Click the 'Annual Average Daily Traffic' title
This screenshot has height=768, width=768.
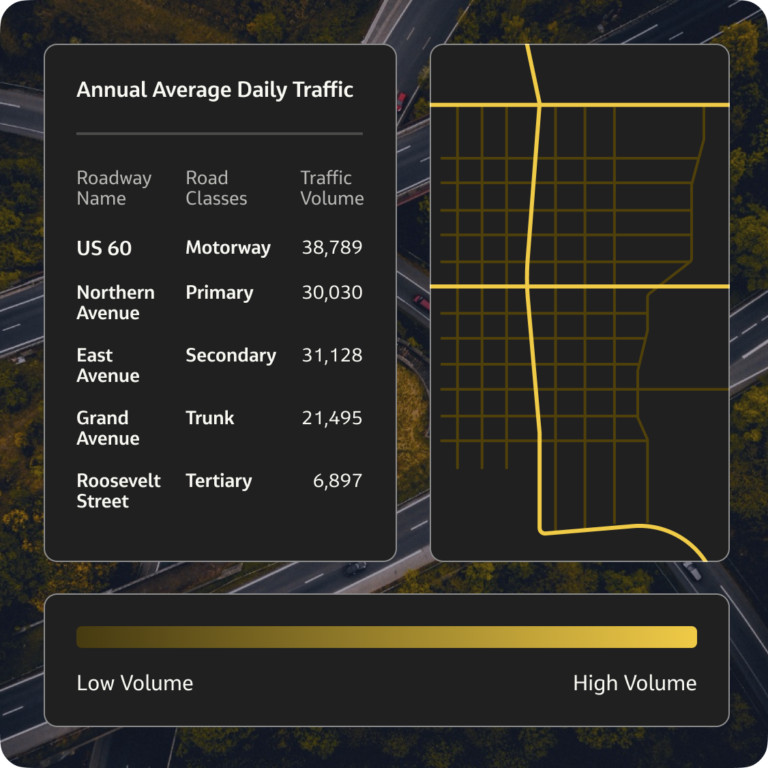(215, 90)
